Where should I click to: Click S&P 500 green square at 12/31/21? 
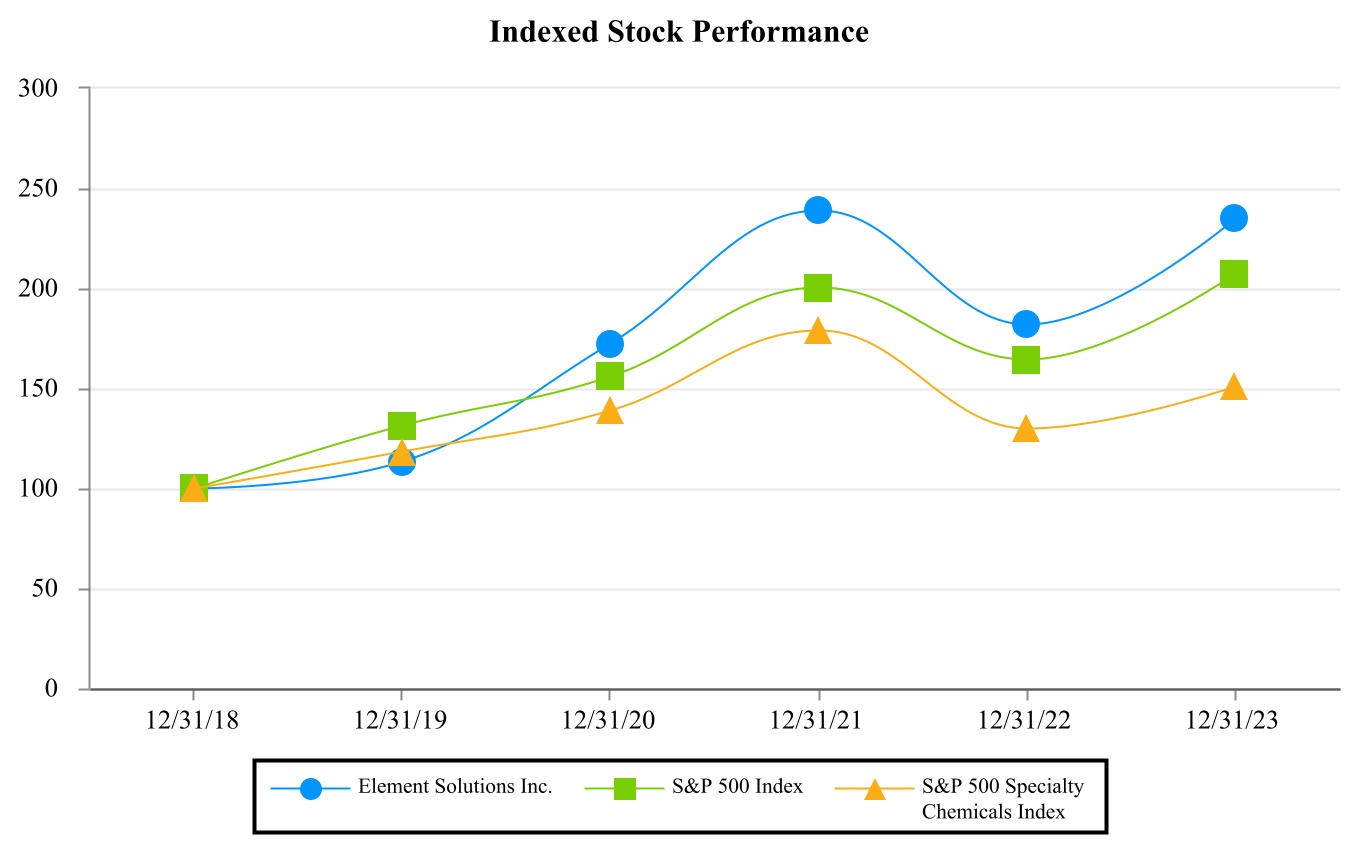(x=818, y=288)
